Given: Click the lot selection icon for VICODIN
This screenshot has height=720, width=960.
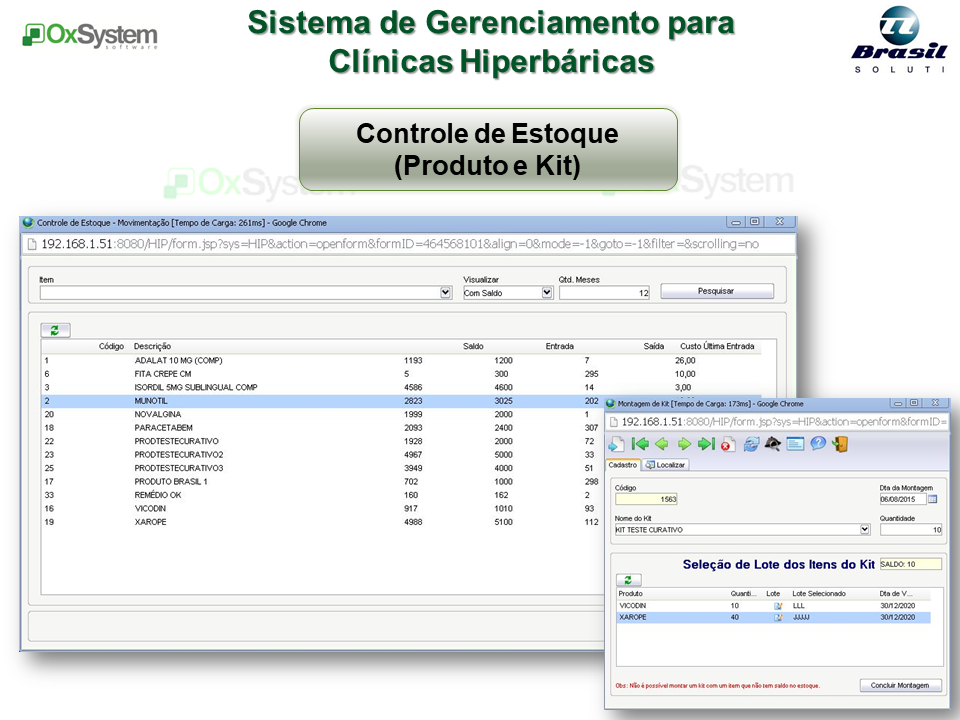Looking at the screenshot, I should click(x=777, y=606).
